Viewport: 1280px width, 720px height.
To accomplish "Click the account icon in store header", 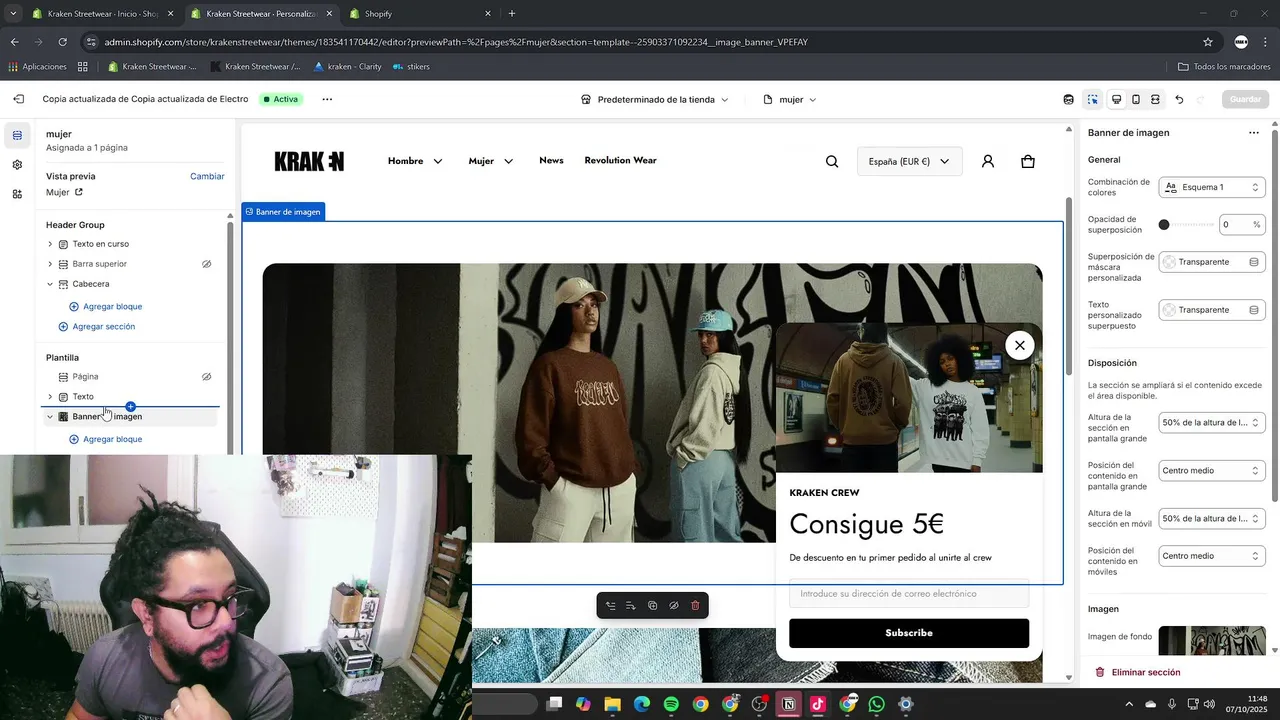I will pyautogui.click(x=988, y=161).
